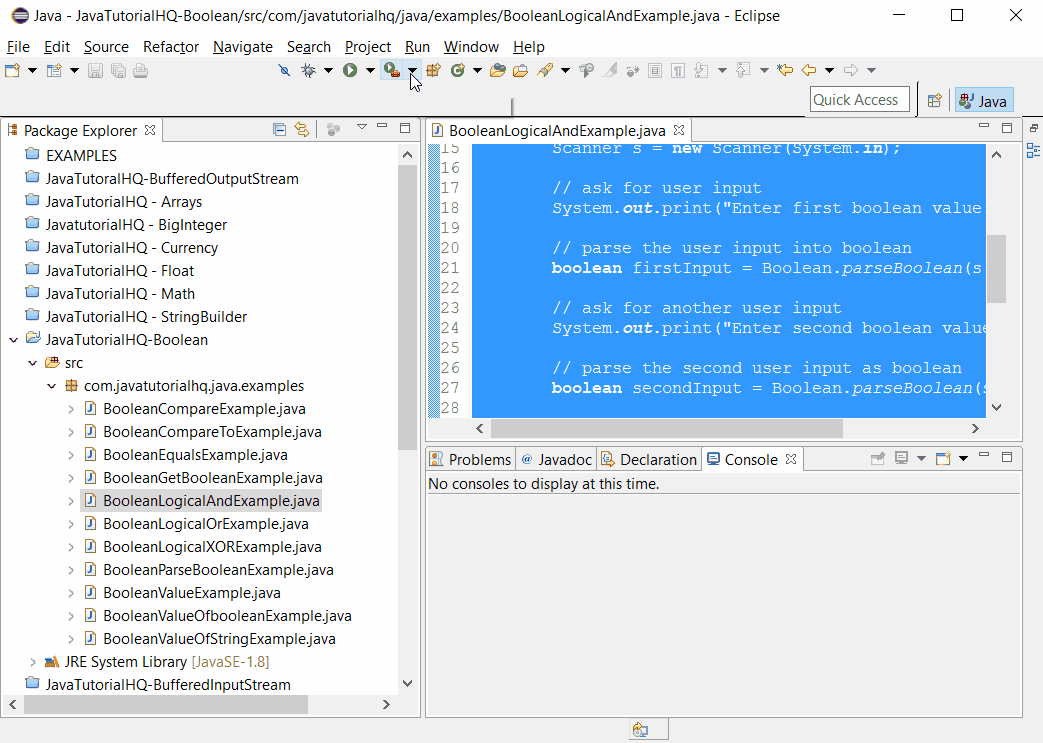1043x743 pixels.
Task: Select BooleanParseBooleanExample.java in the tree
Action: [218, 570]
